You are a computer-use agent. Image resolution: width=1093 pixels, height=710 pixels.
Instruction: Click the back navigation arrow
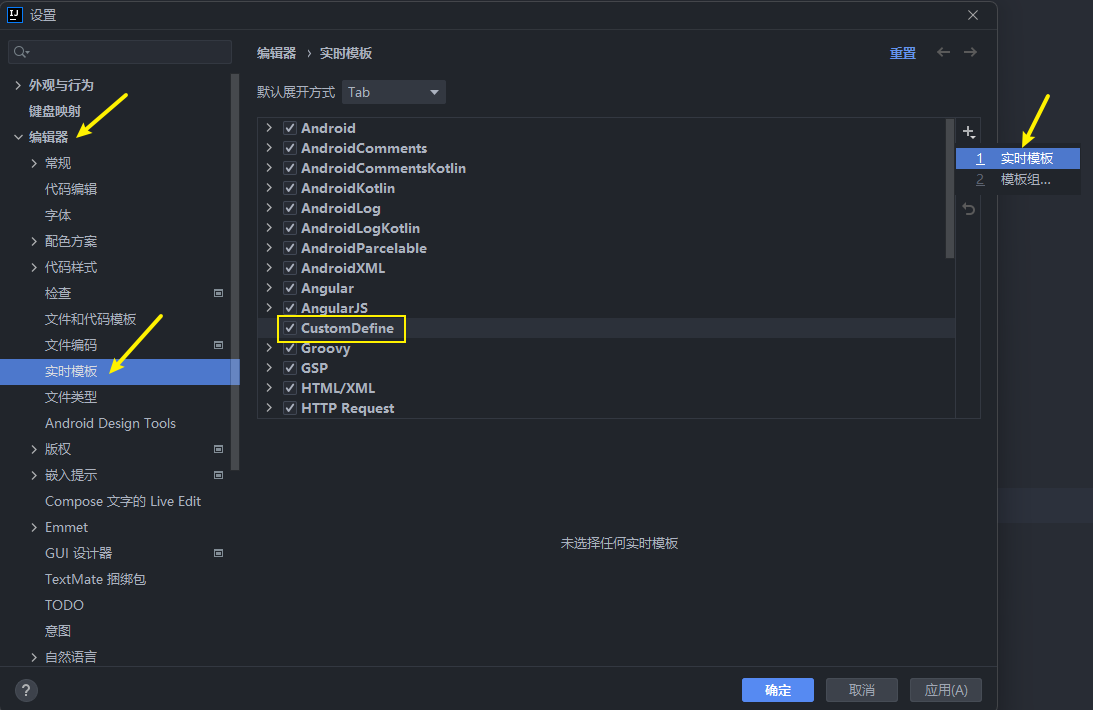pyautogui.click(x=943, y=53)
